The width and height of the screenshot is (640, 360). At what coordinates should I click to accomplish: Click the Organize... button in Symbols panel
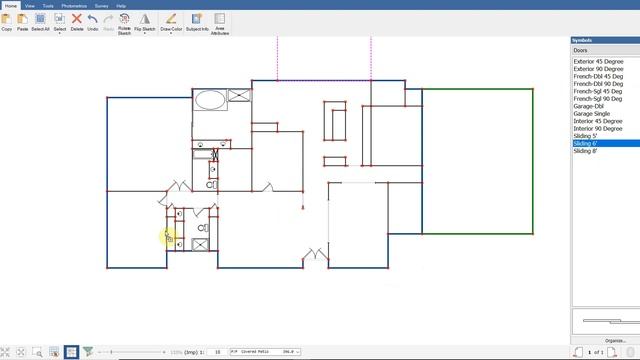(615, 340)
